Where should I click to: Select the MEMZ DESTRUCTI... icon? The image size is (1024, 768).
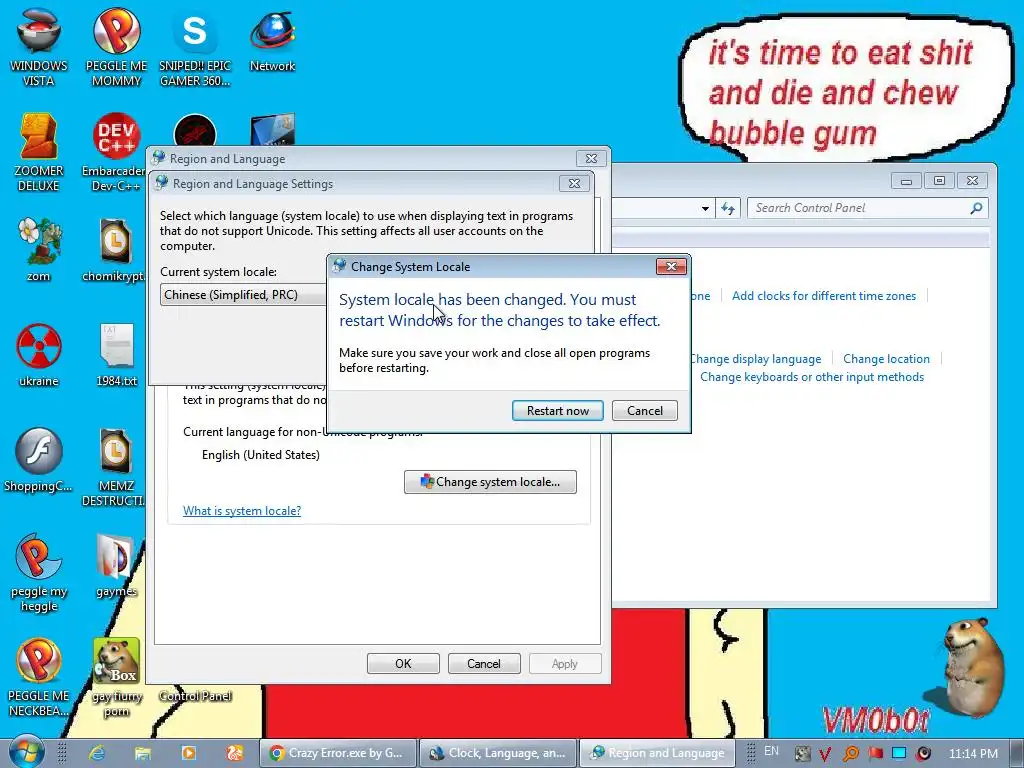click(115, 466)
